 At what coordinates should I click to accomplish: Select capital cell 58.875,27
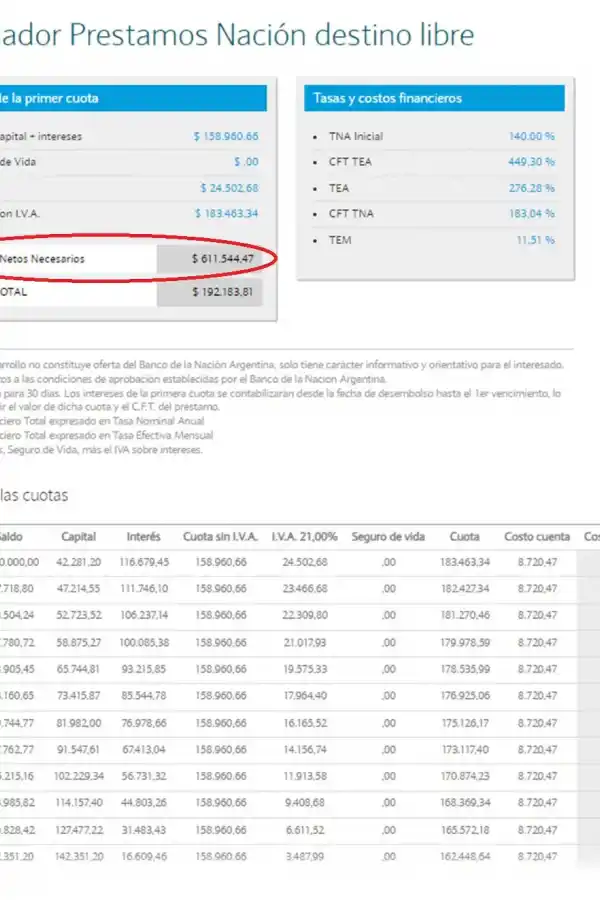(x=79, y=642)
